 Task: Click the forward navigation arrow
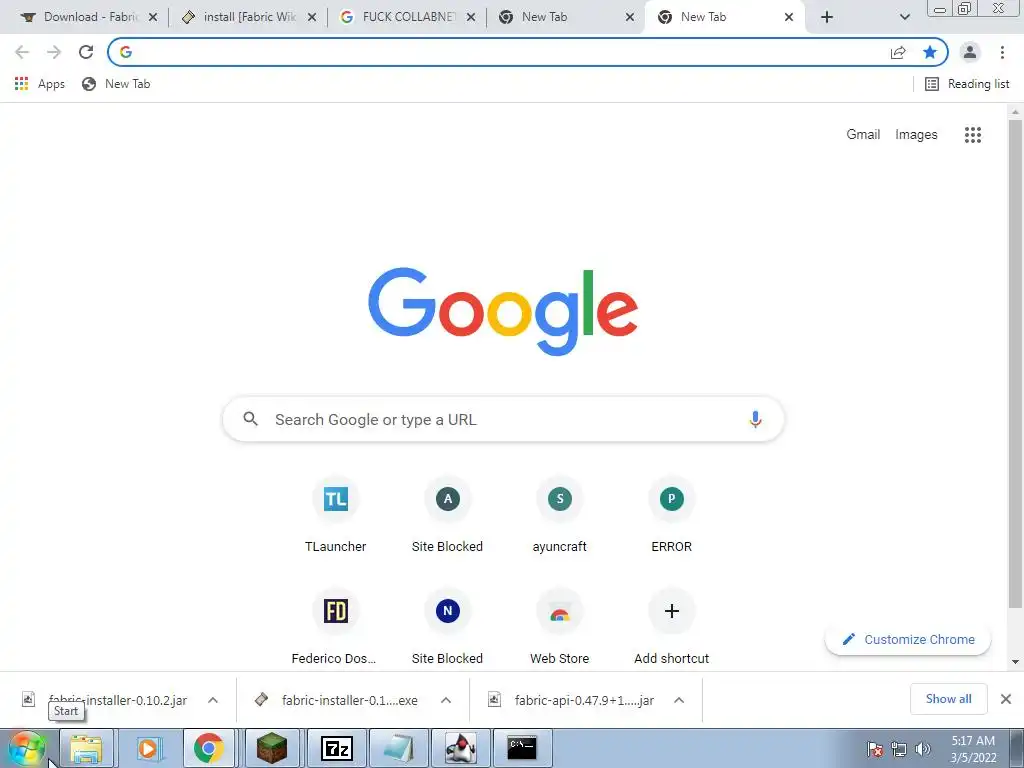coord(54,52)
